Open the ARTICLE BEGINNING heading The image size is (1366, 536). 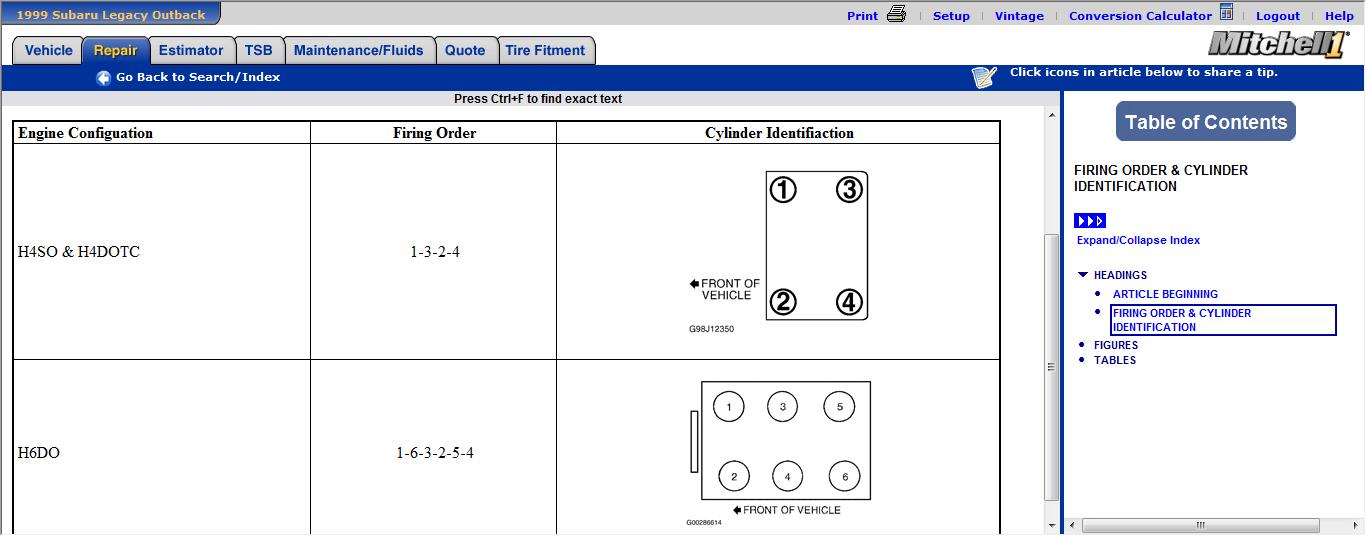tap(1165, 294)
